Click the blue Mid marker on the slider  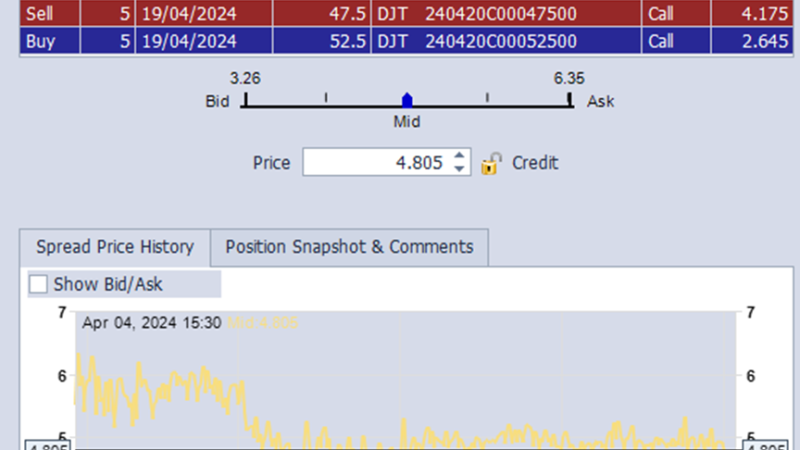(x=406, y=100)
